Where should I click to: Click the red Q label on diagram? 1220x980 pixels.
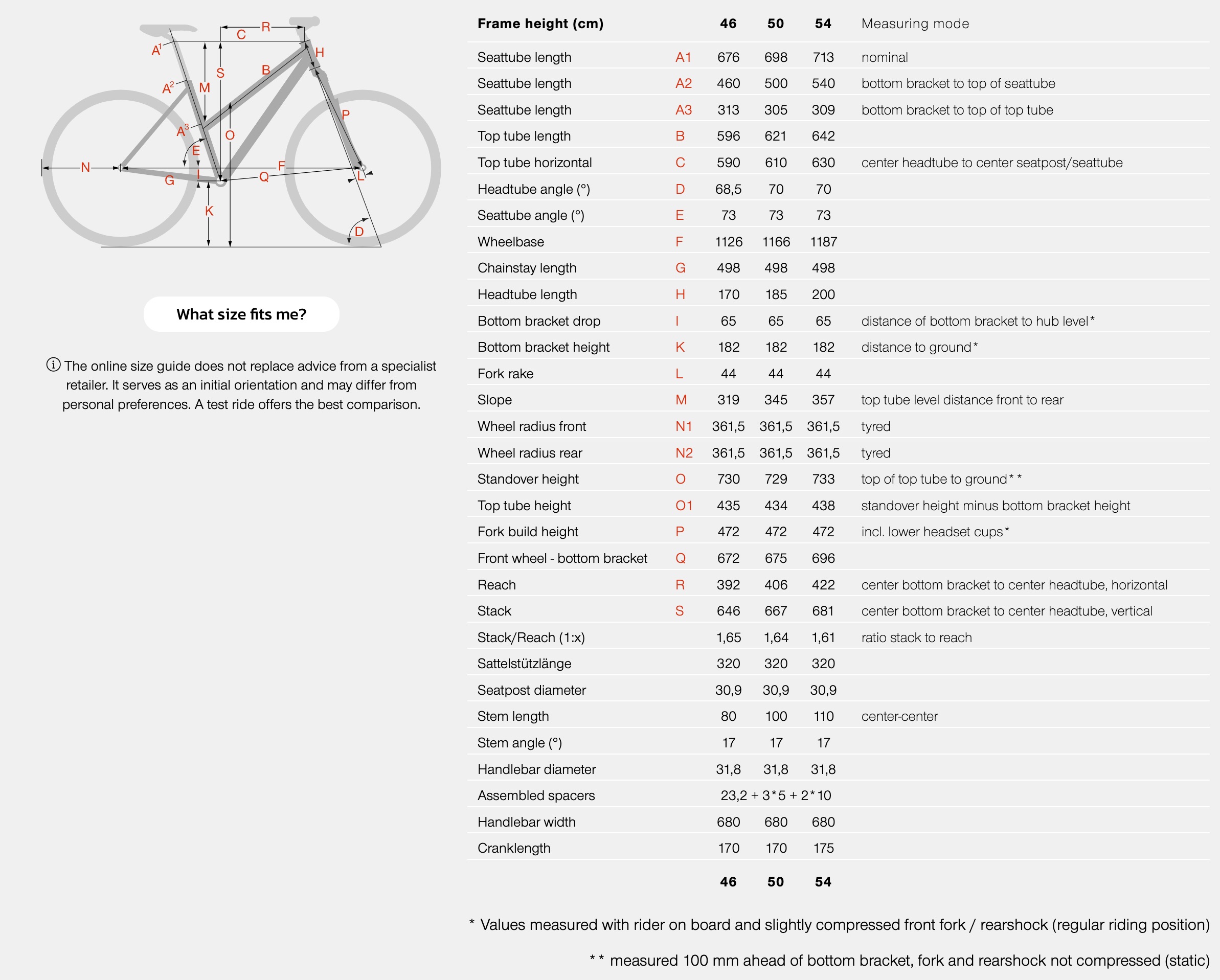[264, 177]
